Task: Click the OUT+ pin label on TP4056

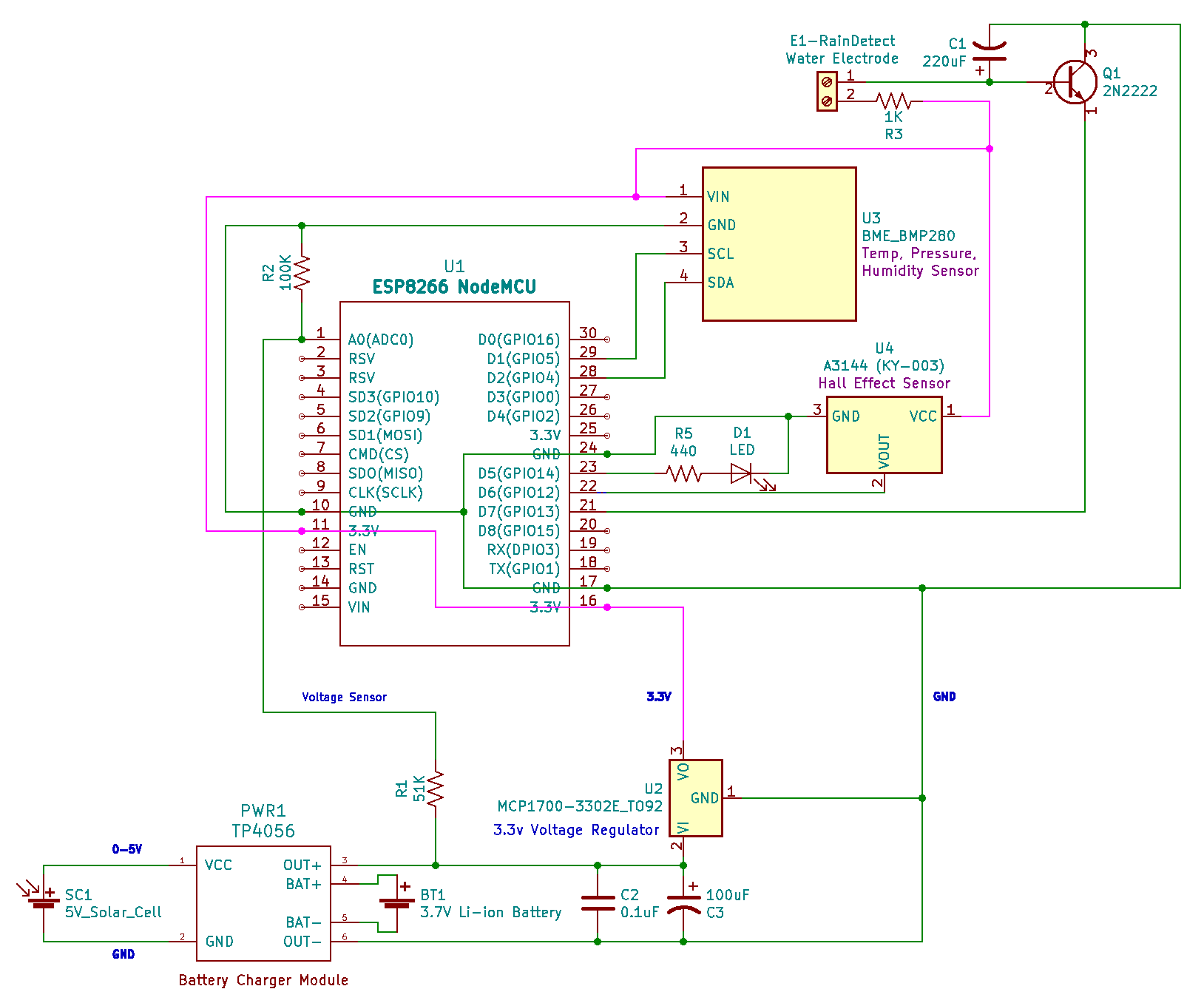Action: pyautogui.click(x=302, y=865)
